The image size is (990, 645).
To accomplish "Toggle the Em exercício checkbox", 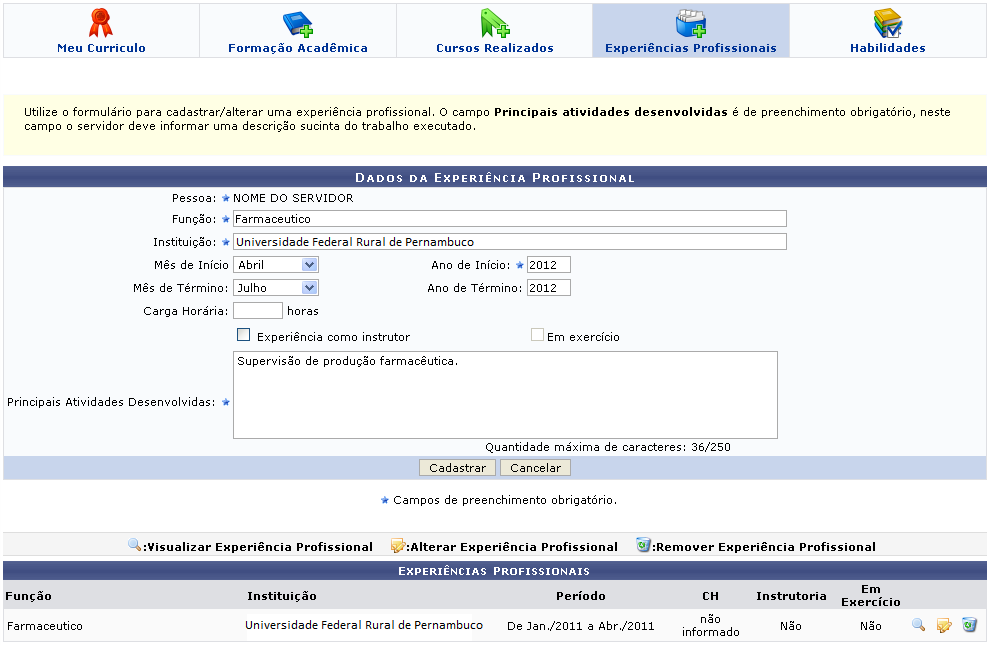I will click(x=538, y=336).
